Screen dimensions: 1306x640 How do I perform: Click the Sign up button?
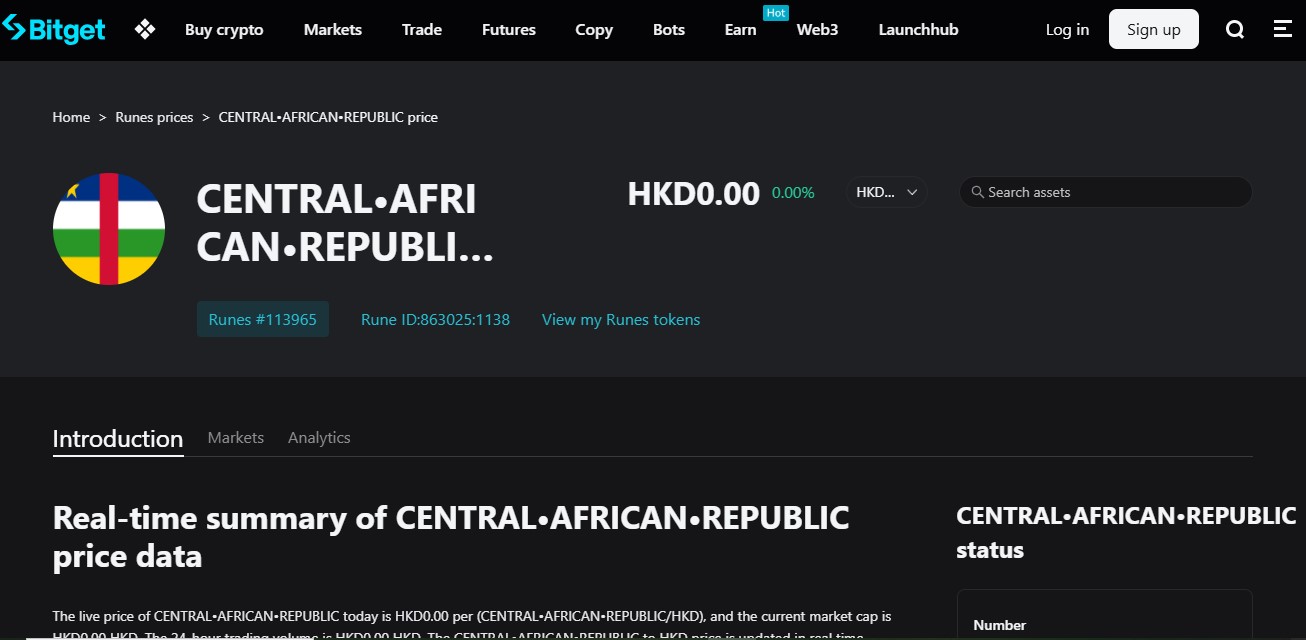[x=1154, y=30]
